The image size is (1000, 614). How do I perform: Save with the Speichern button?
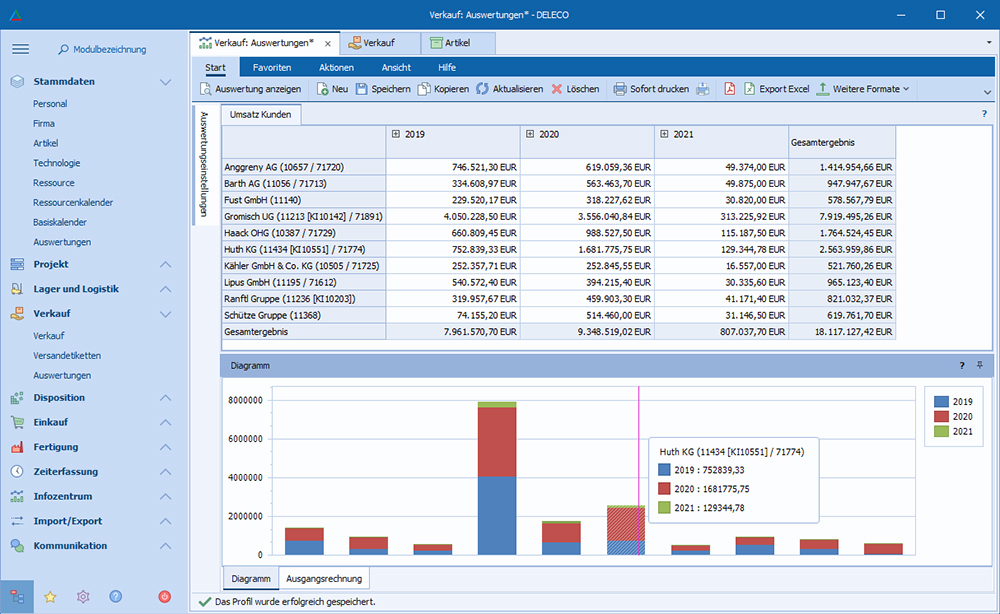point(383,89)
